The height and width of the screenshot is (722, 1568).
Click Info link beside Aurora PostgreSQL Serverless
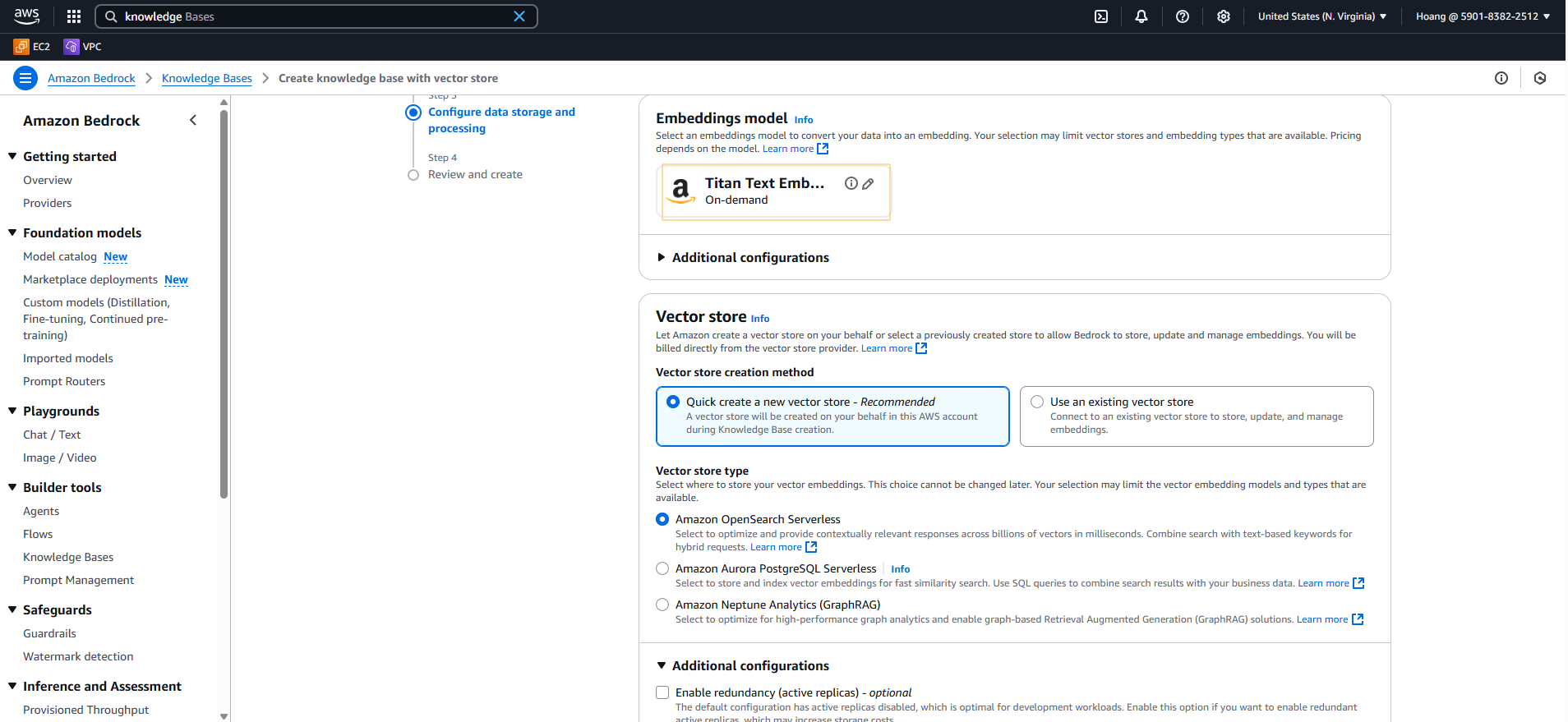(901, 569)
